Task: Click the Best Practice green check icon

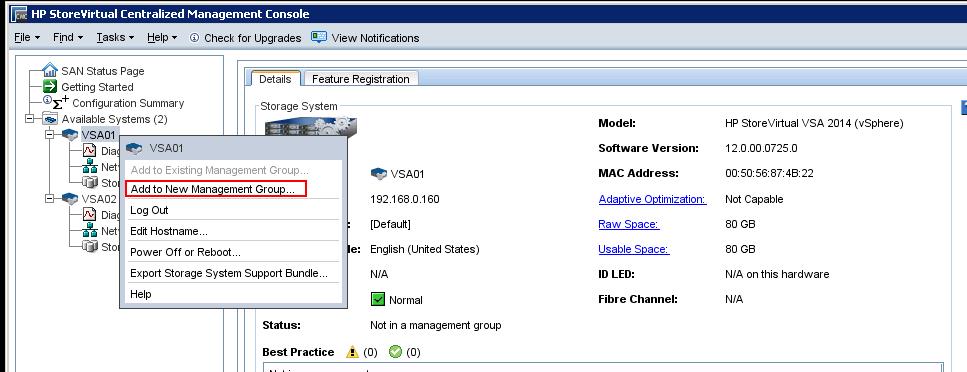Action: (x=396, y=352)
